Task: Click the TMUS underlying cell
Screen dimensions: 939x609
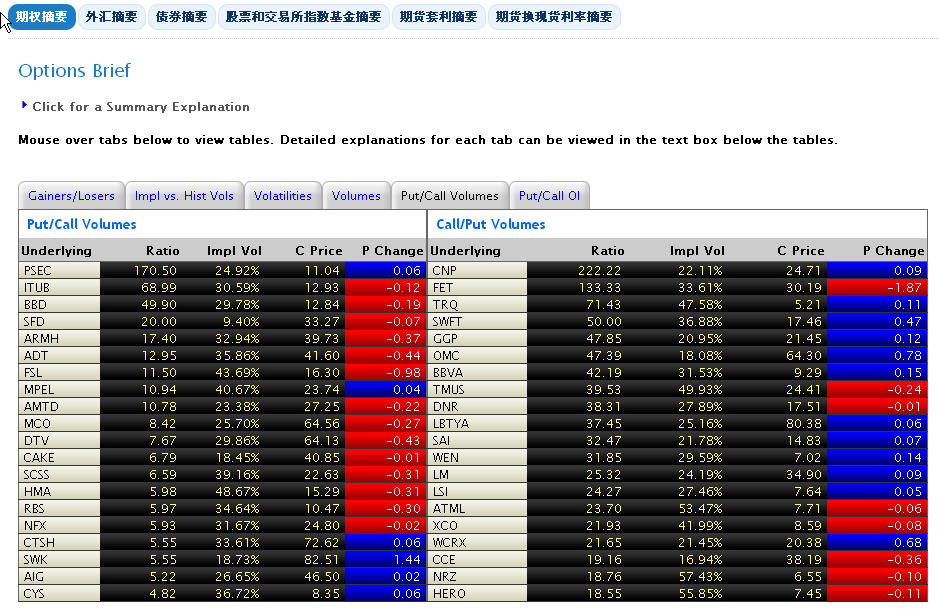Action: point(477,389)
